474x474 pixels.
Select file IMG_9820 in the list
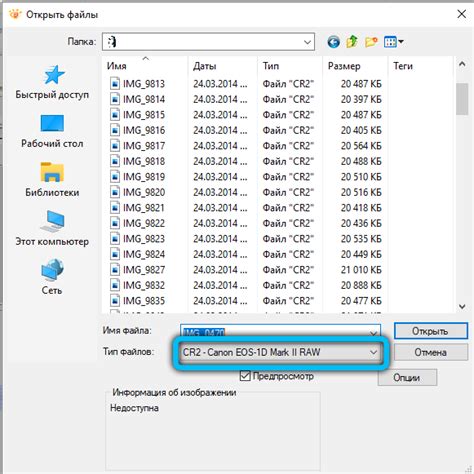pos(144,192)
